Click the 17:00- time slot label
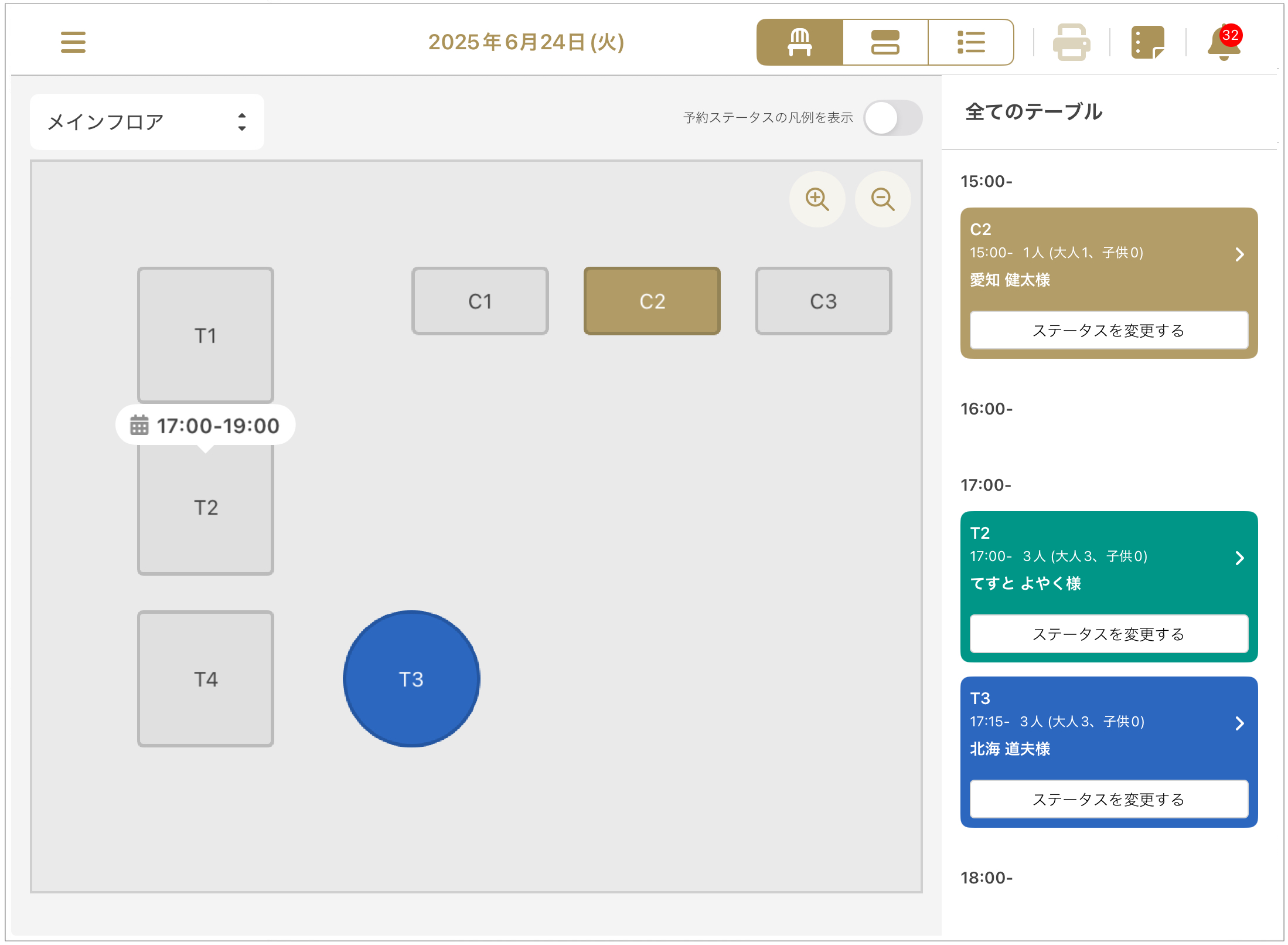The height and width of the screenshot is (945, 1288). 986,485
